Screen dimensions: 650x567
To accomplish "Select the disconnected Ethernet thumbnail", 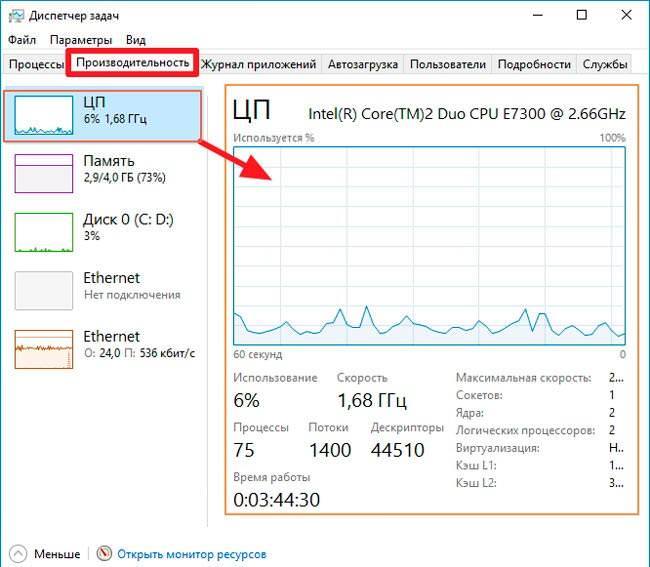I will [x=44, y=291].
